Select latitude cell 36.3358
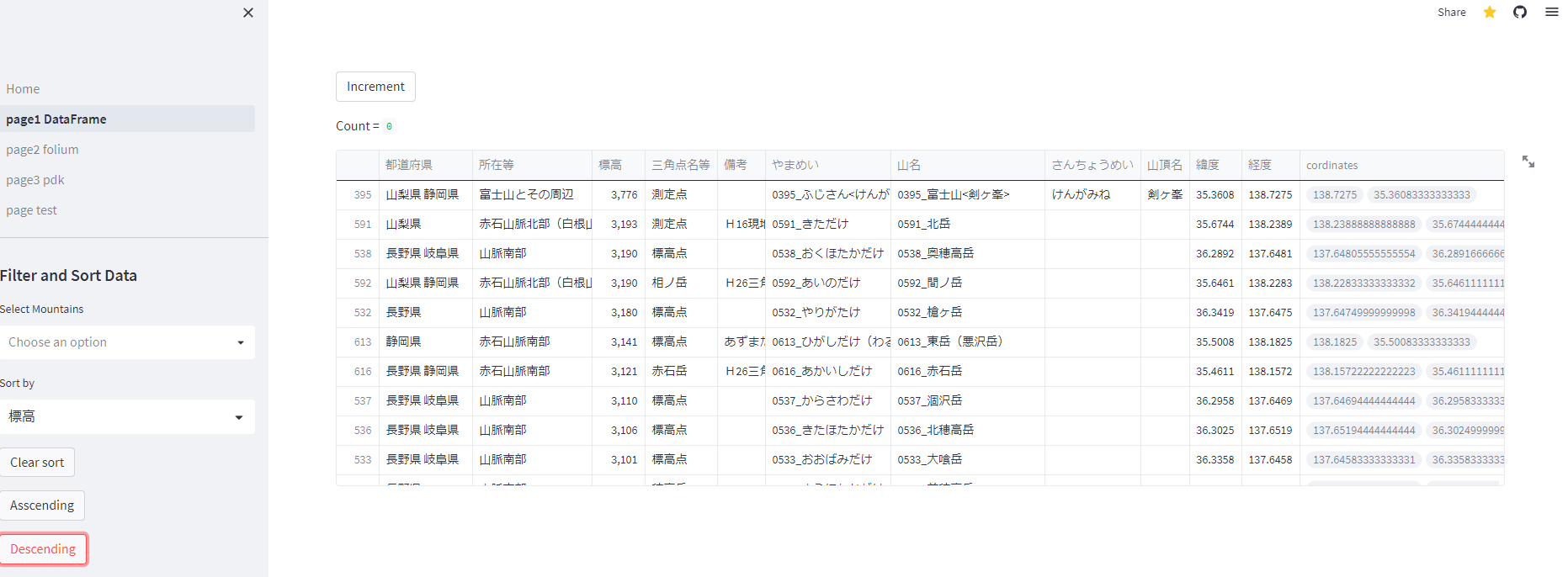The image size is (1568, 577). pos(1215,459)
